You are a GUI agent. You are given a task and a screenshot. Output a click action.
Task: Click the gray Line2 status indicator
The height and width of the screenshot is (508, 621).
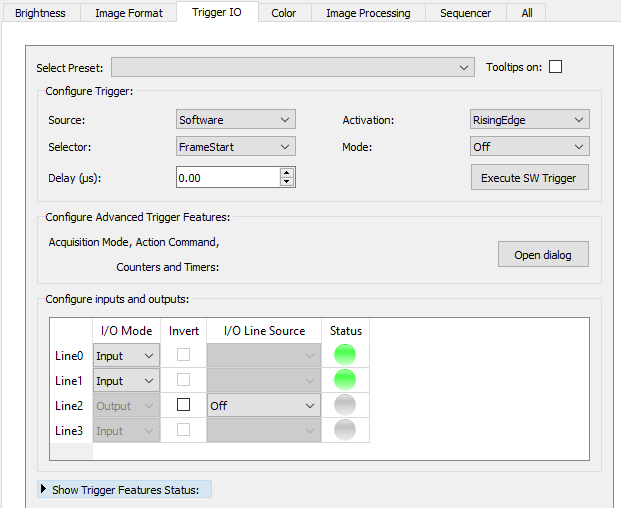click(345, 405)
